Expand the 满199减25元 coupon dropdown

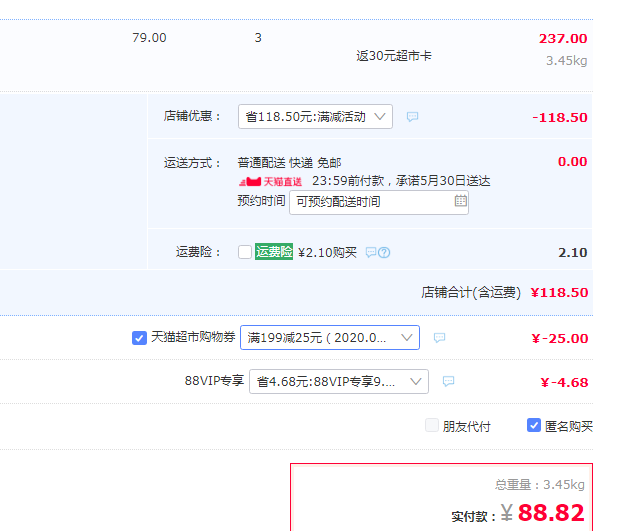[330, 338]
